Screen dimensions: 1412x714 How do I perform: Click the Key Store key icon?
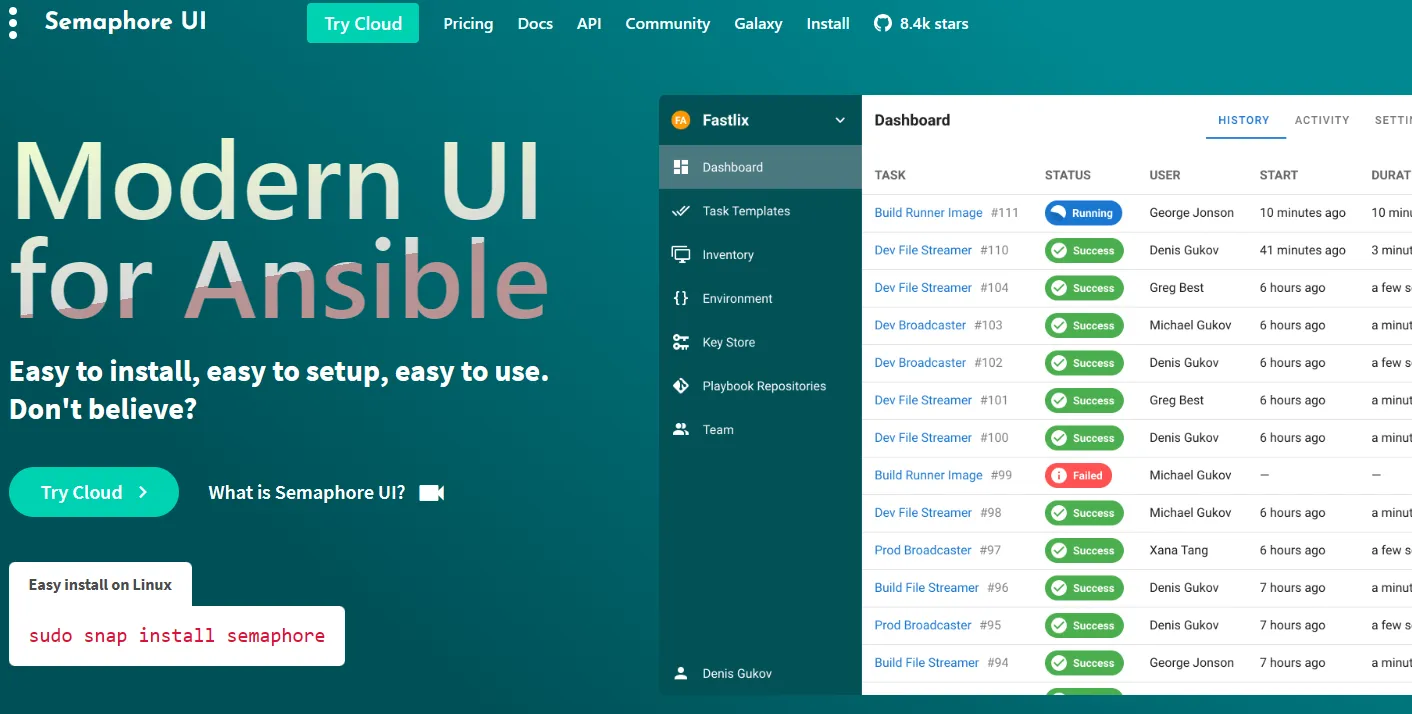[x=681, y=342]
